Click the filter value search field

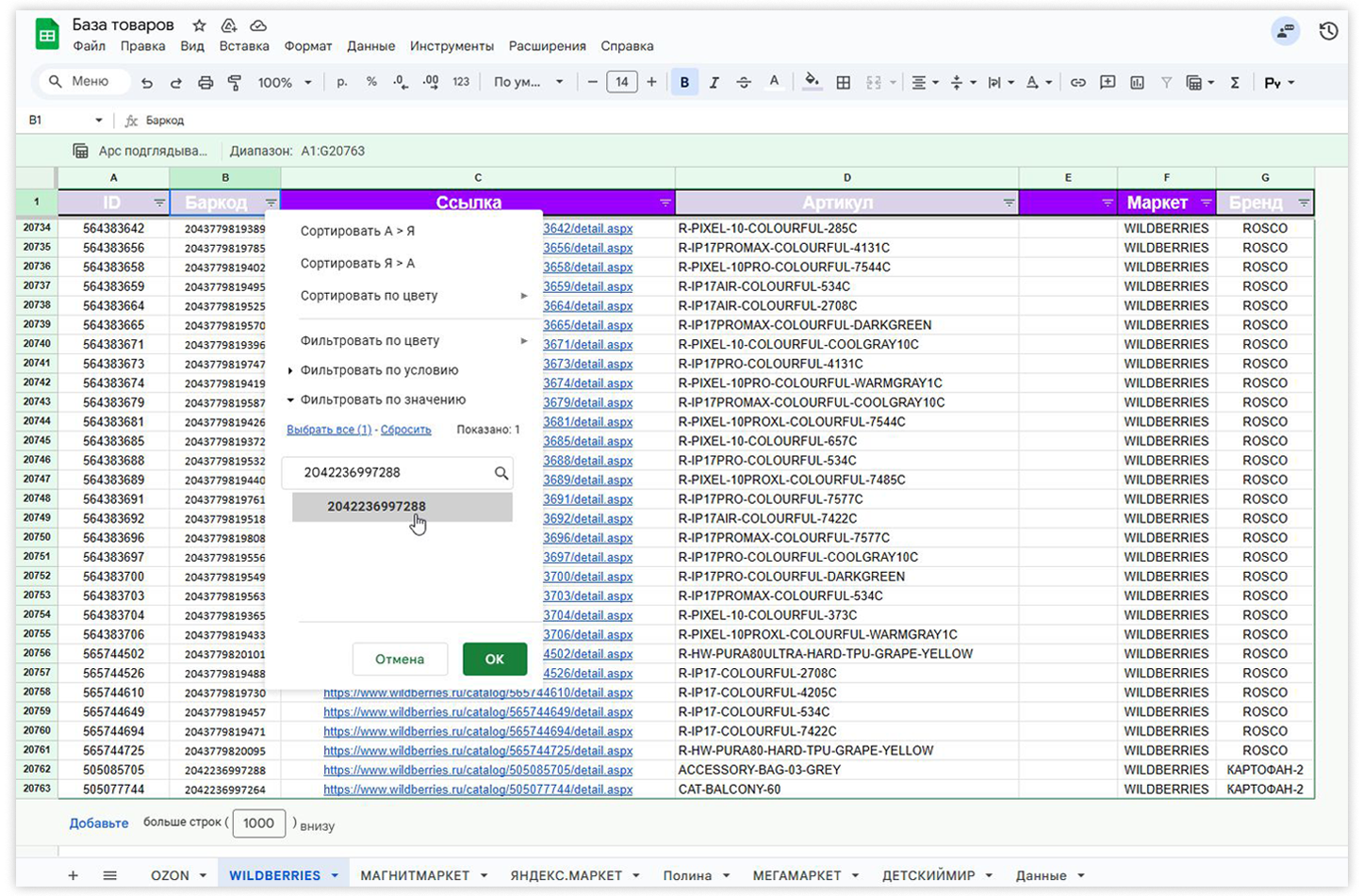[x=396, y=473]
